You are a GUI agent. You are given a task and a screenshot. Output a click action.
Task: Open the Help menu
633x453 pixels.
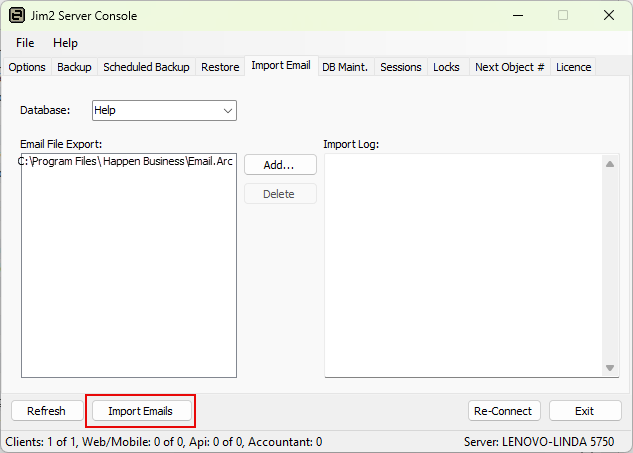tap(65, 43)
